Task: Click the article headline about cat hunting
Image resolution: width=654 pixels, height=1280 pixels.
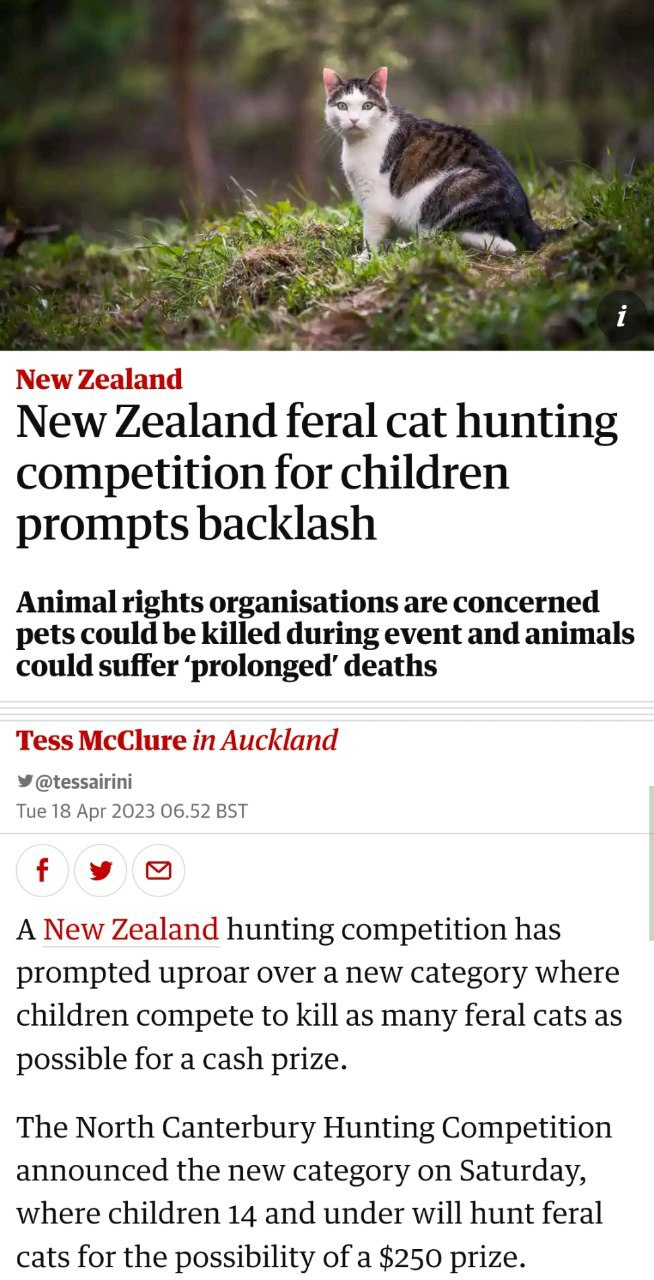Action: (316, 472)
